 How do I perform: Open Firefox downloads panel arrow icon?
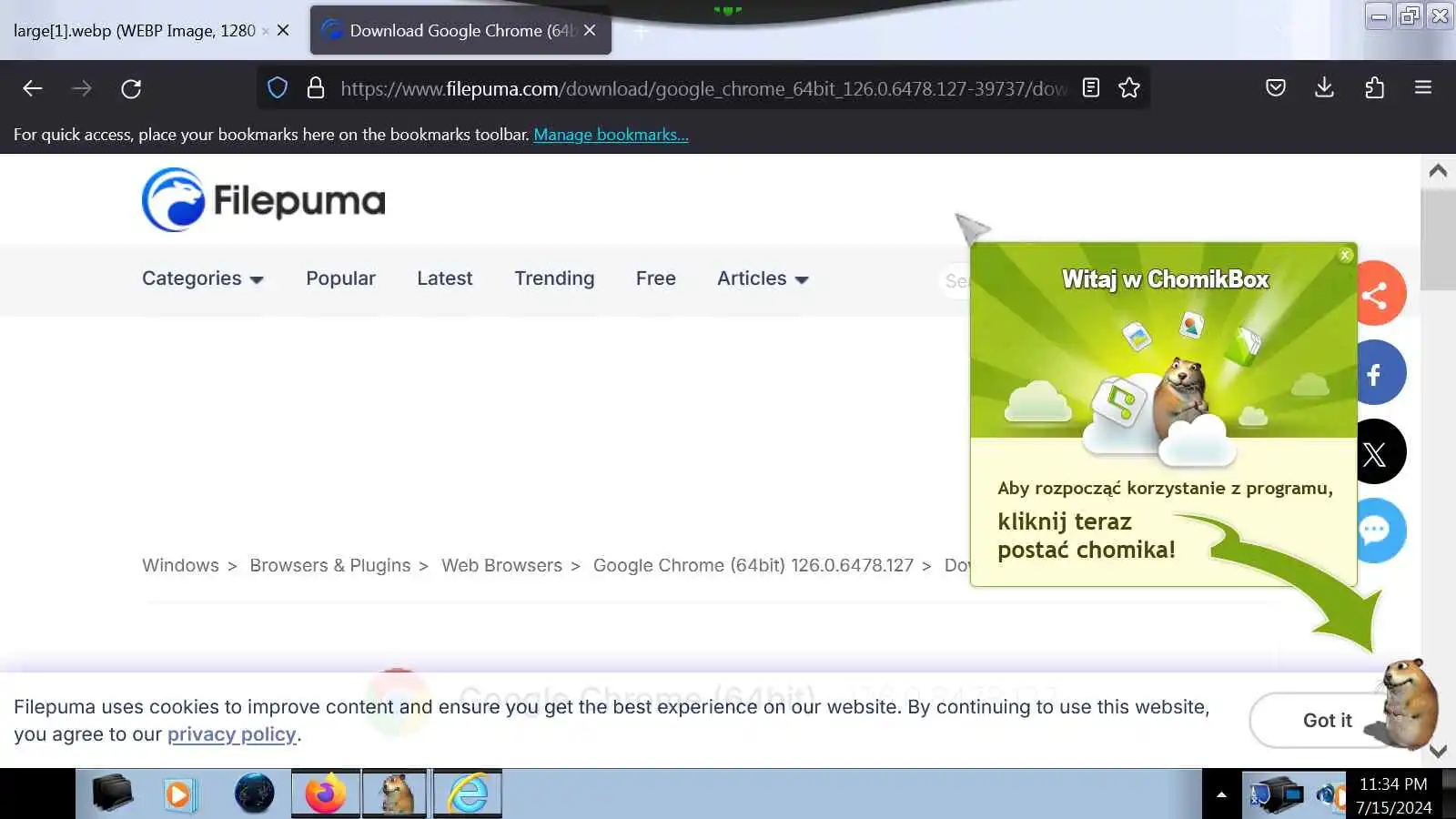coord(1325,88)
